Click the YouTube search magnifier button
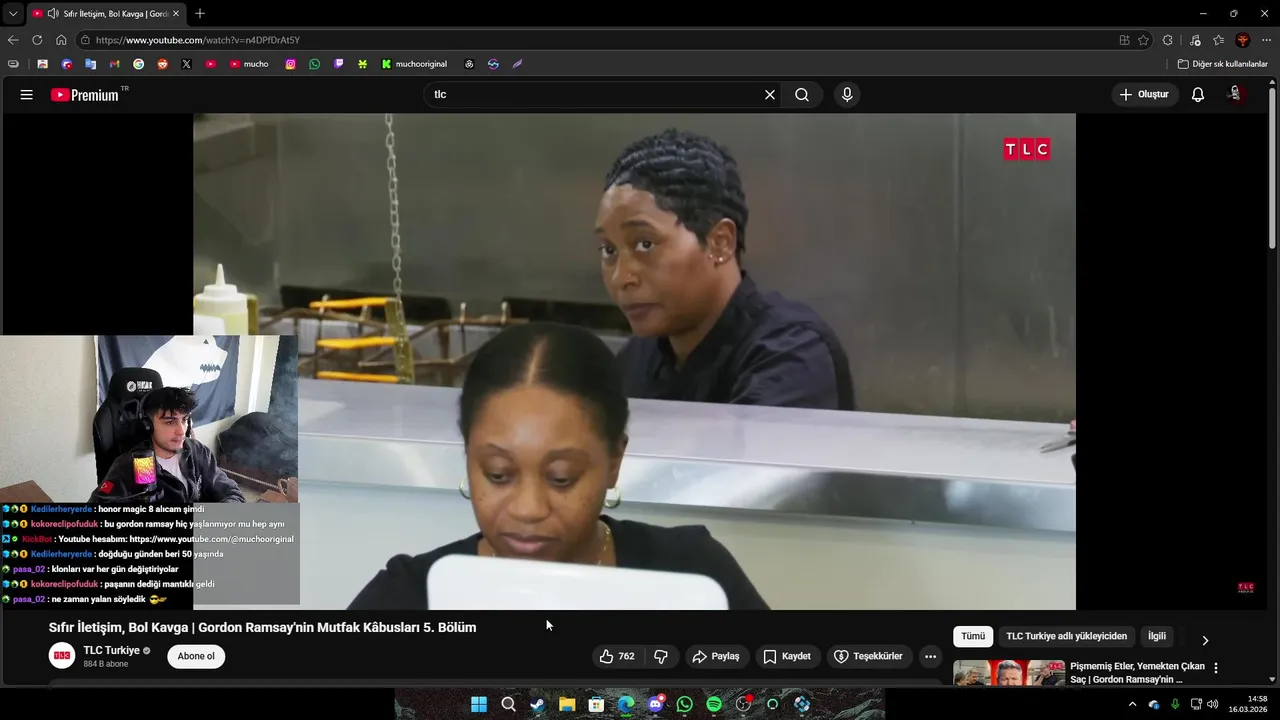Screen dimensions: 1280x720 click(x=802, y=95)
